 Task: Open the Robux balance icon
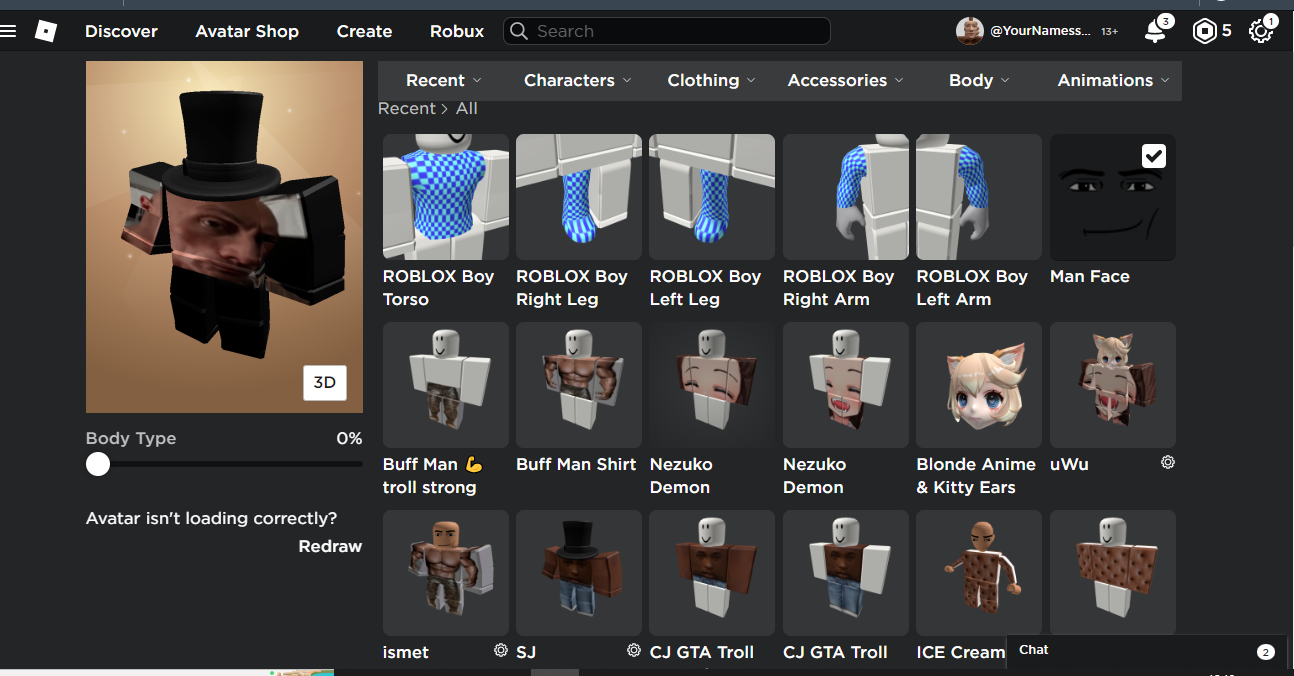(x=1205, y=32)
